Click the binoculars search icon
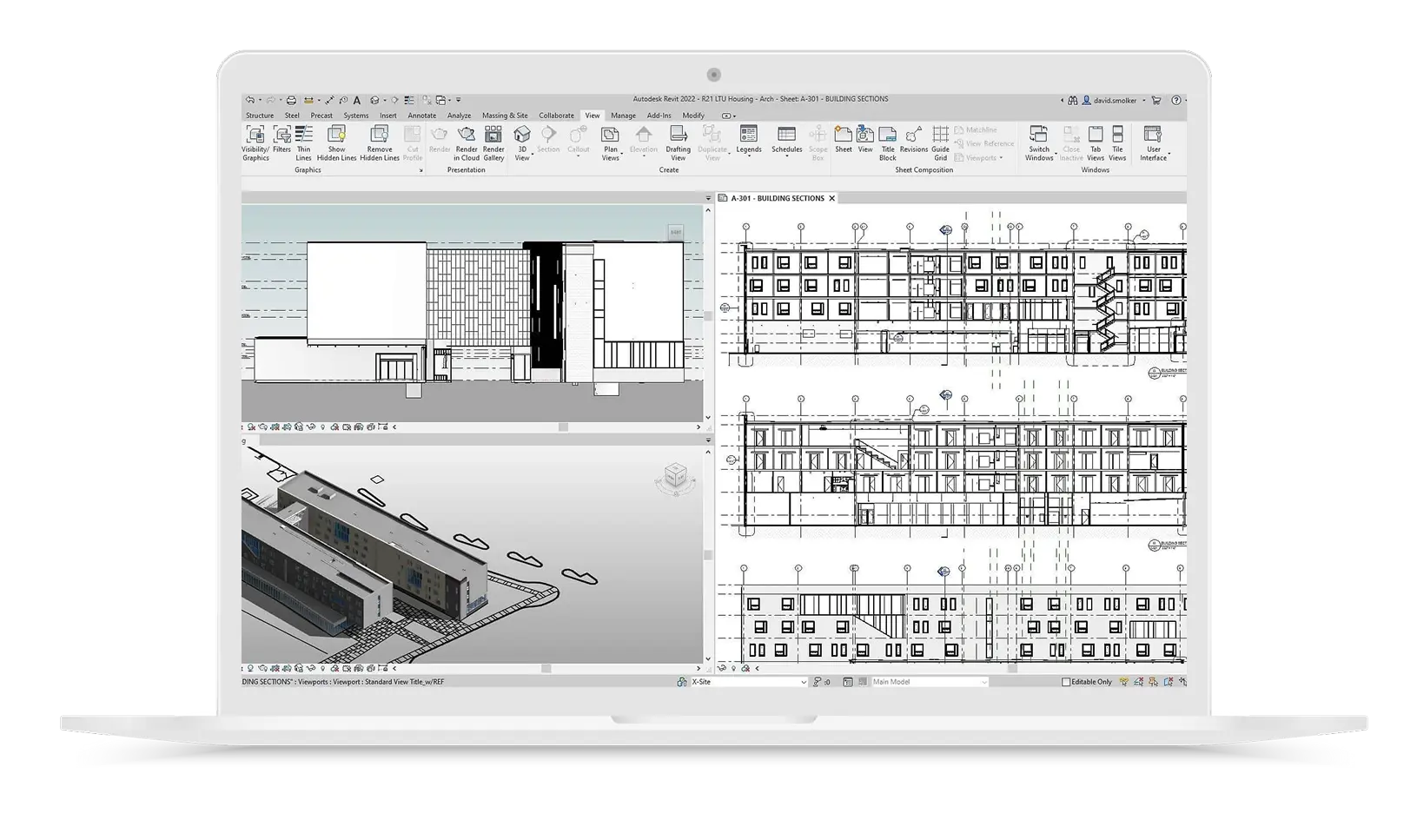This screenshot has height=840, width=1417. tap(1073, 101)
